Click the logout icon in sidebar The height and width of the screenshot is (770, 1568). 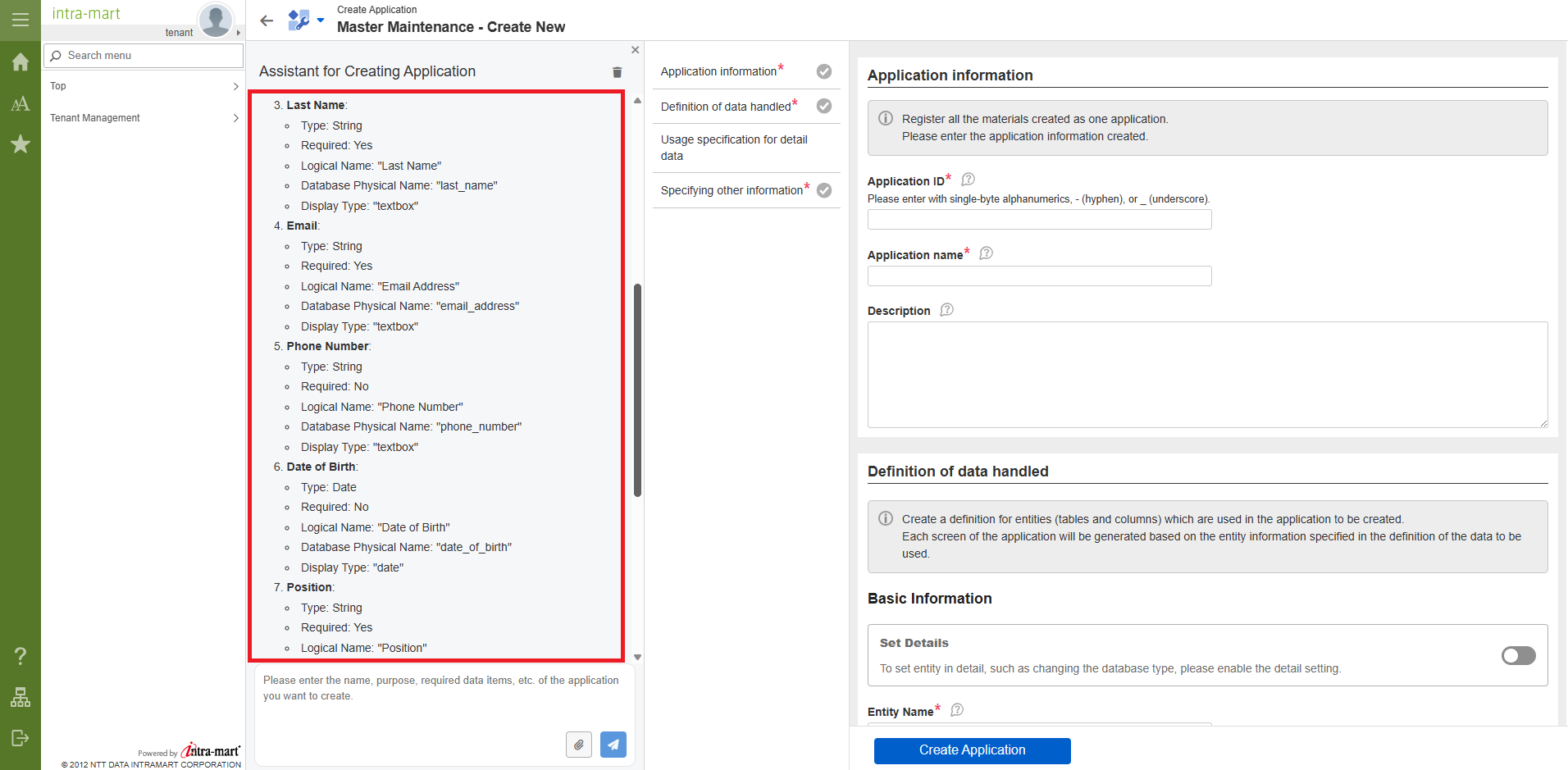point(21,738)
